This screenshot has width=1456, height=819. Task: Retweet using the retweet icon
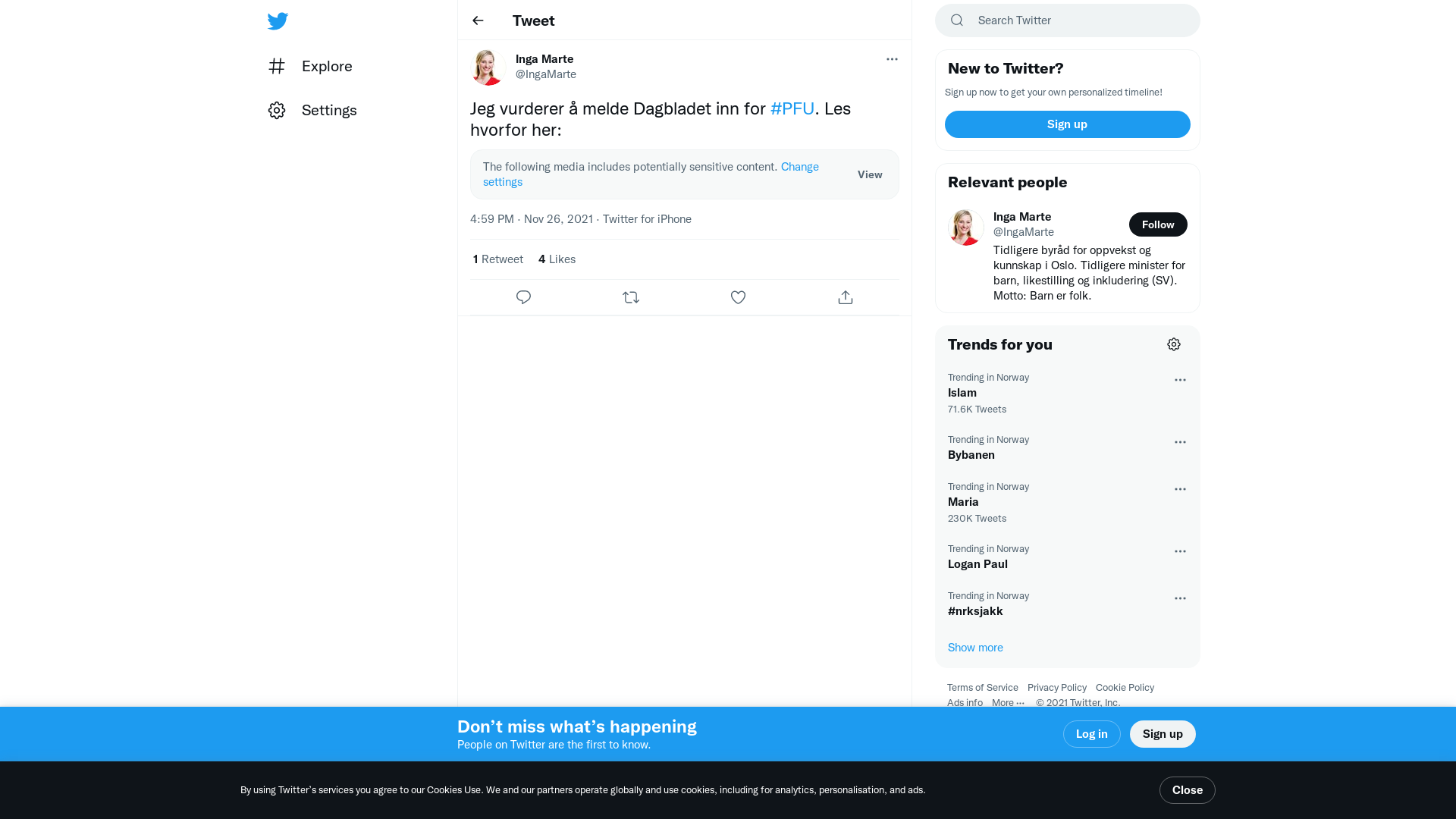[x=631, y=297]
